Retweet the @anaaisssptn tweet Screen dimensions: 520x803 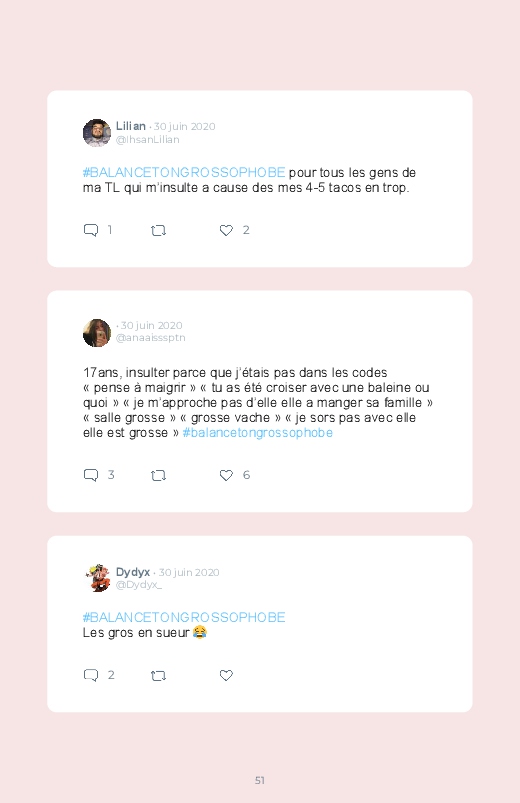coord(158,476)
